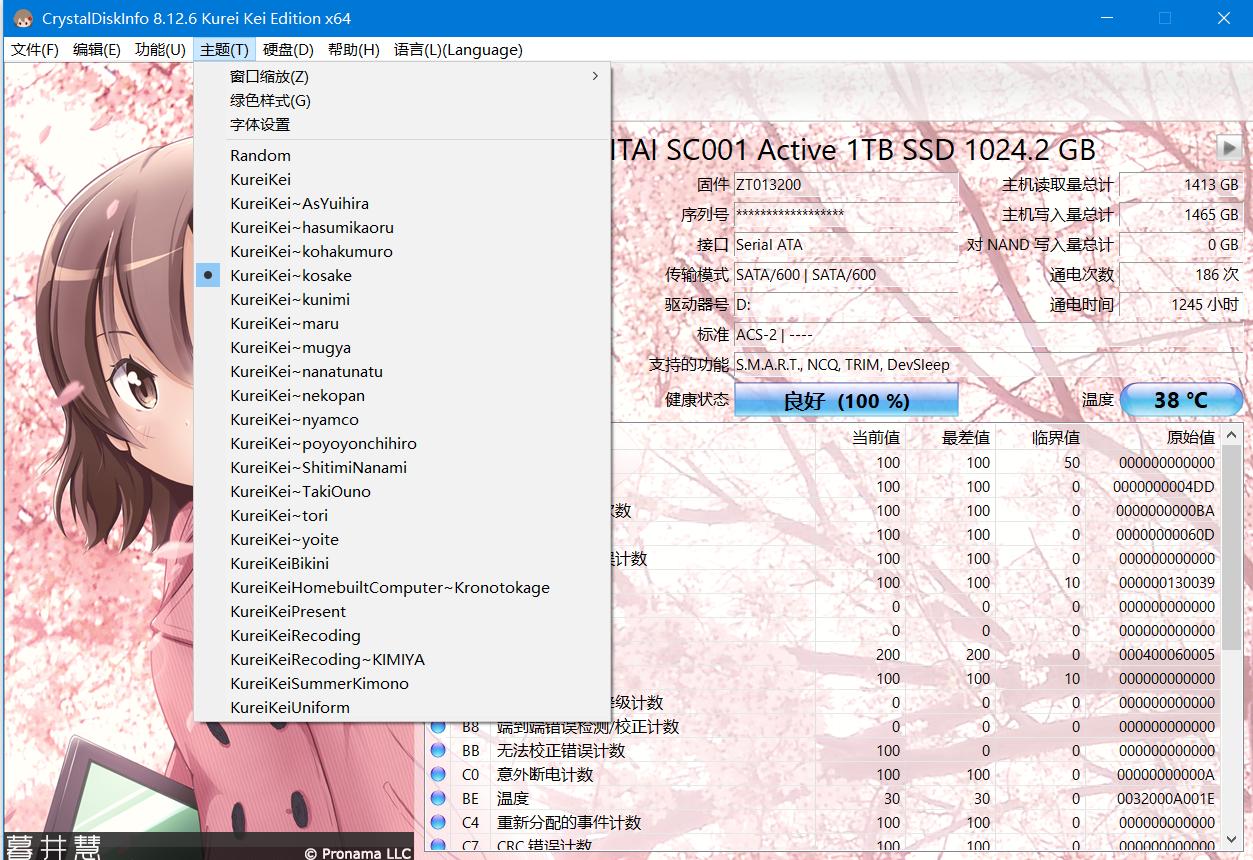1253x860 pixels.
Task: Open the 语言(L)(Language) menu
Action: (x=457, y=50)
